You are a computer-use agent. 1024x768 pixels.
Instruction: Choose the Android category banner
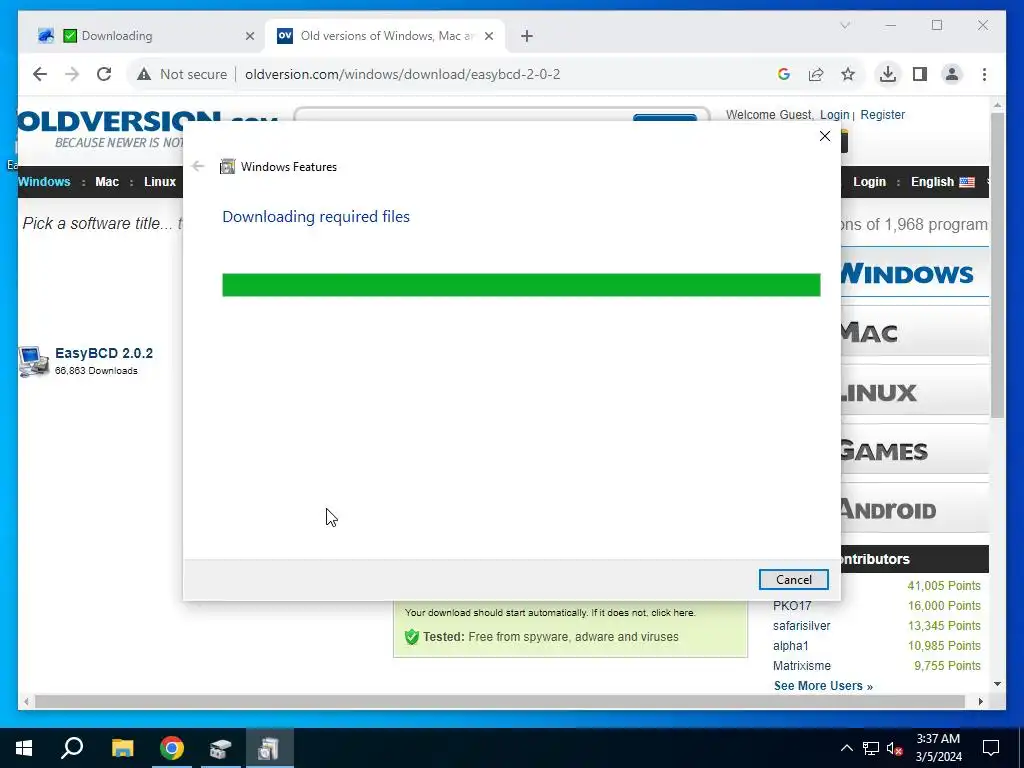tap(914, 509)
